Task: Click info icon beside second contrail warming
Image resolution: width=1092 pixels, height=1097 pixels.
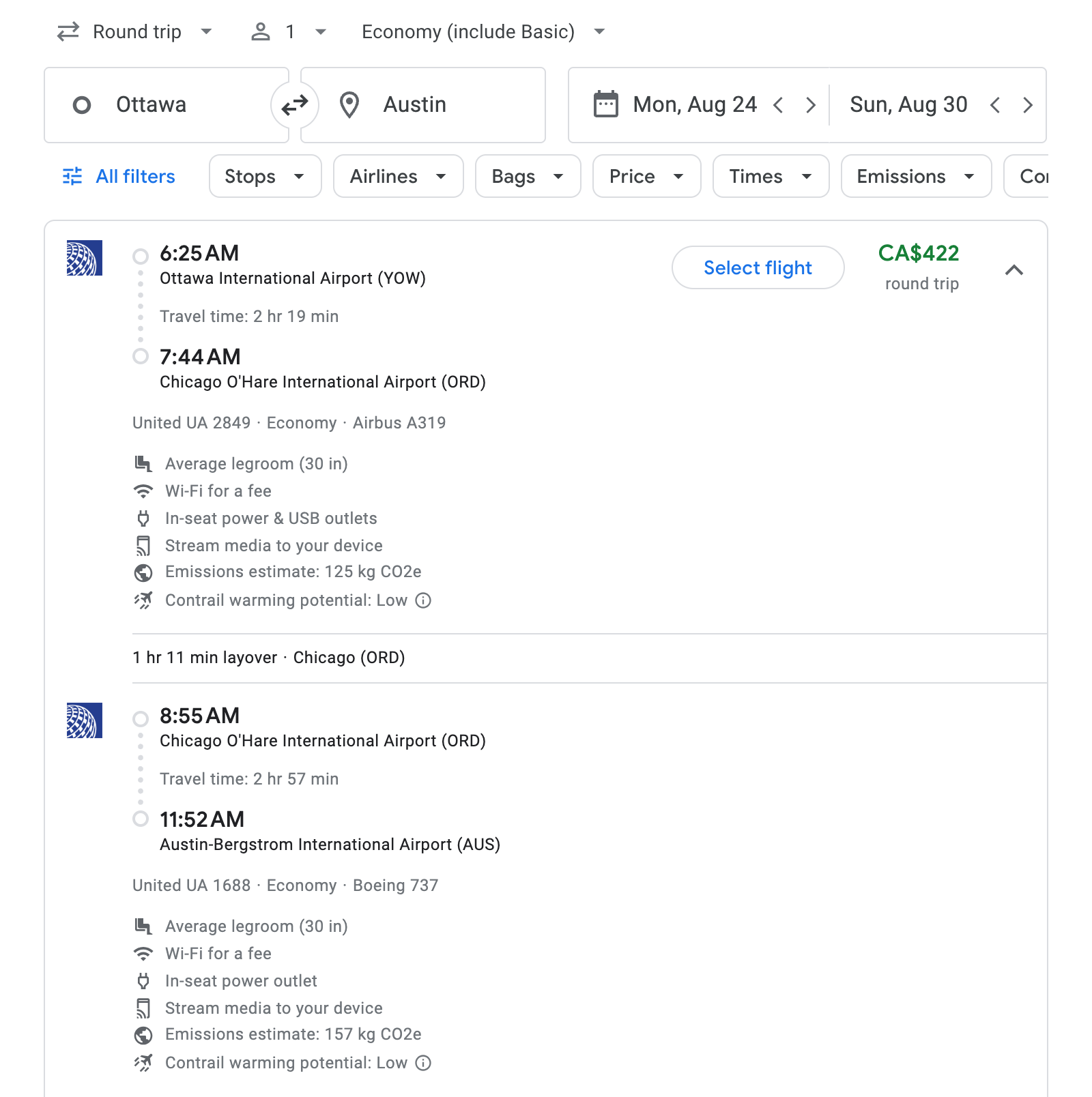Action: (424, 1063)
